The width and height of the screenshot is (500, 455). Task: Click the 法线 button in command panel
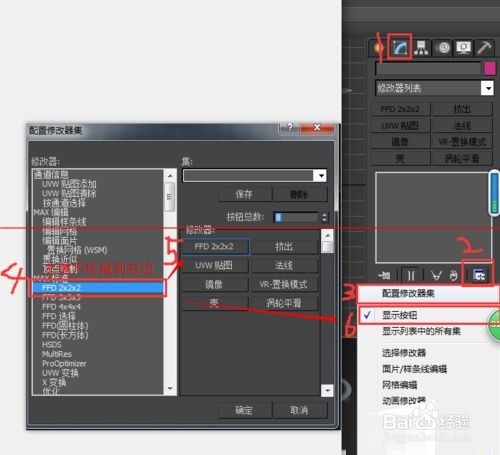[x=462, y=125]
